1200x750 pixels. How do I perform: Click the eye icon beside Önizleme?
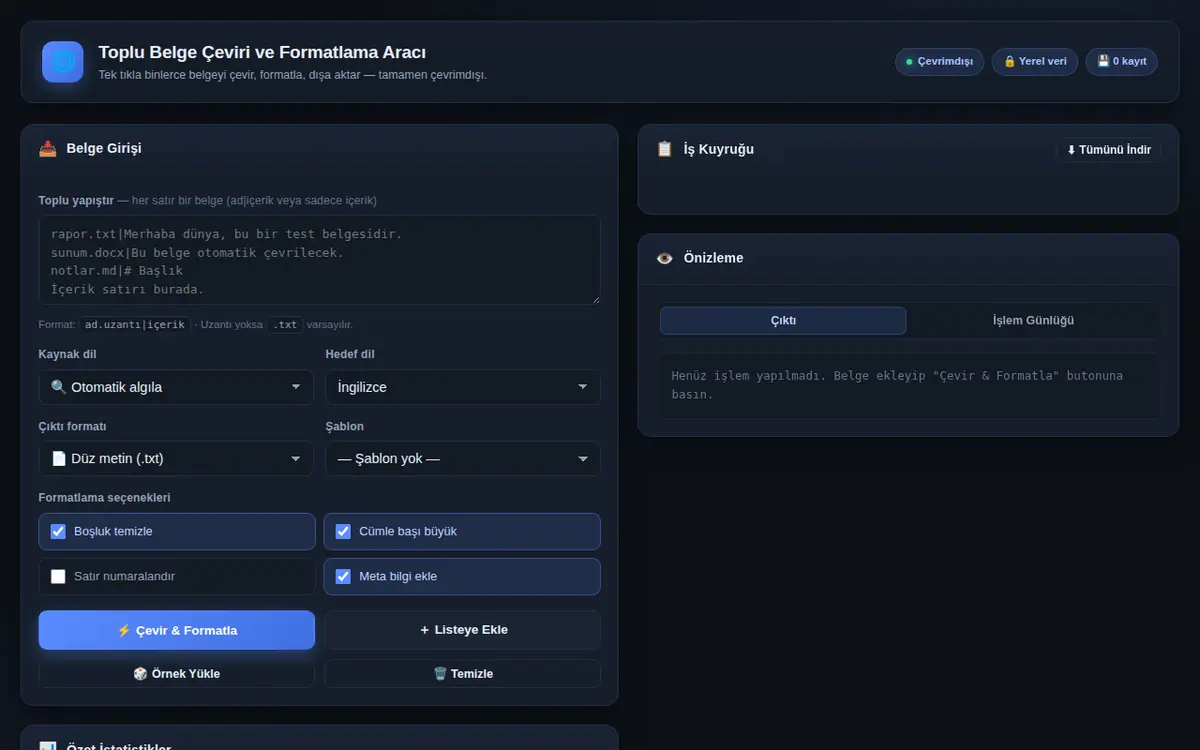[x=665, y=258]
